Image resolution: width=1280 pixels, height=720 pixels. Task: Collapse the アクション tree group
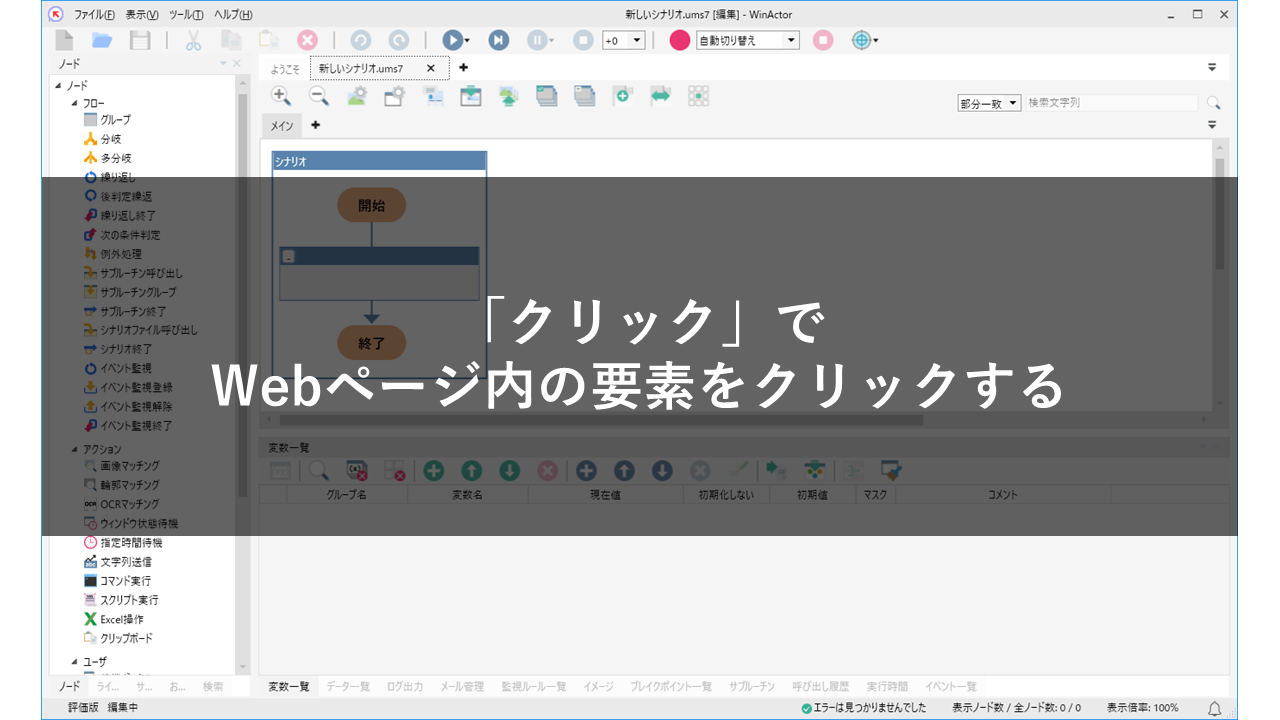point(75,449)
